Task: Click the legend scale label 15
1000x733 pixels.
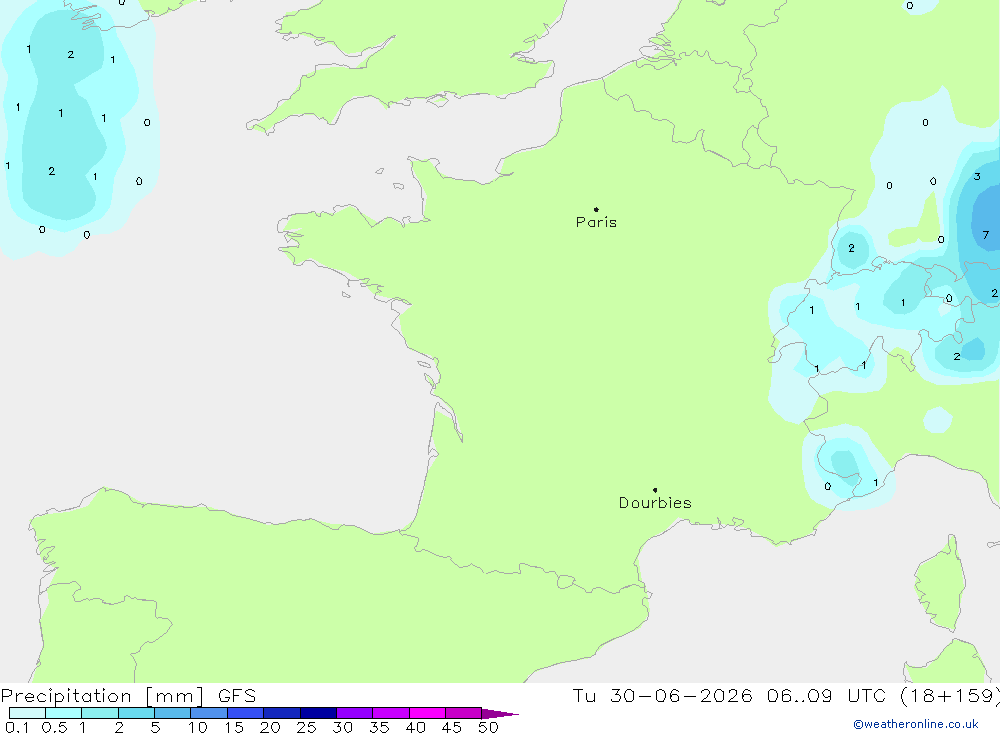Action: pos(233,727)
